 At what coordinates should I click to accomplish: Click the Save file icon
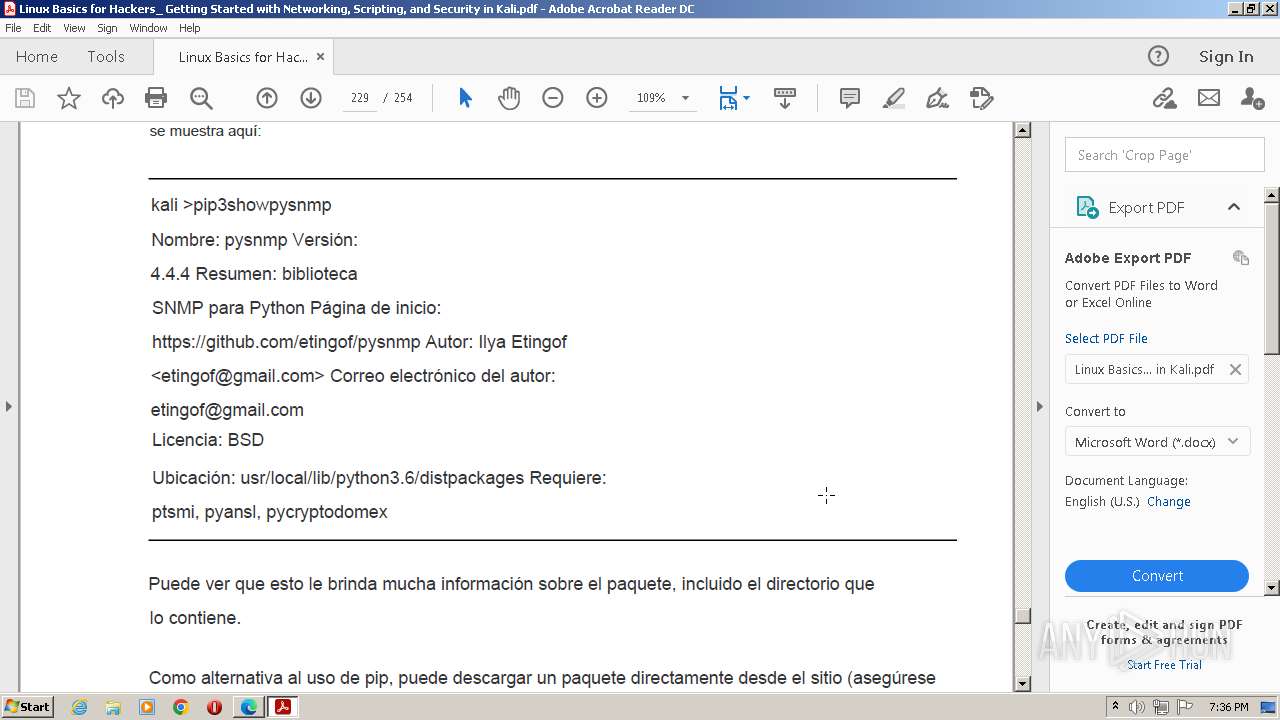coord(25,98)
